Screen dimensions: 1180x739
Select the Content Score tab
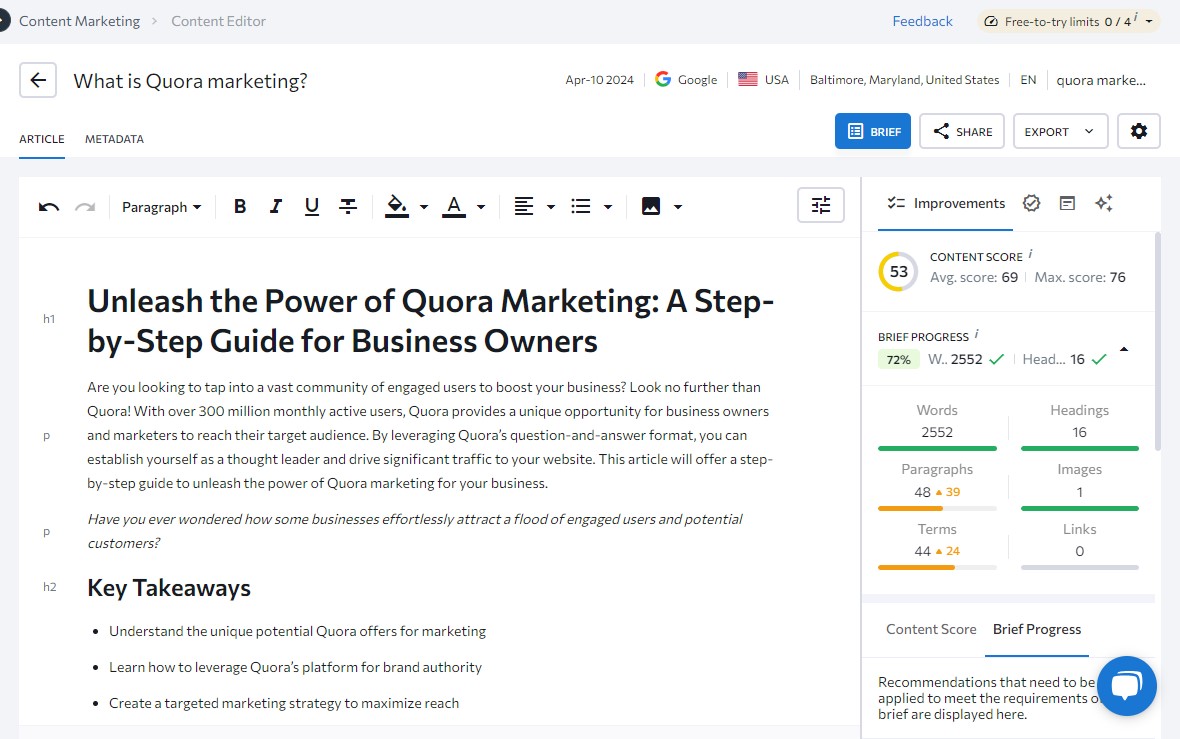(931, 629)
